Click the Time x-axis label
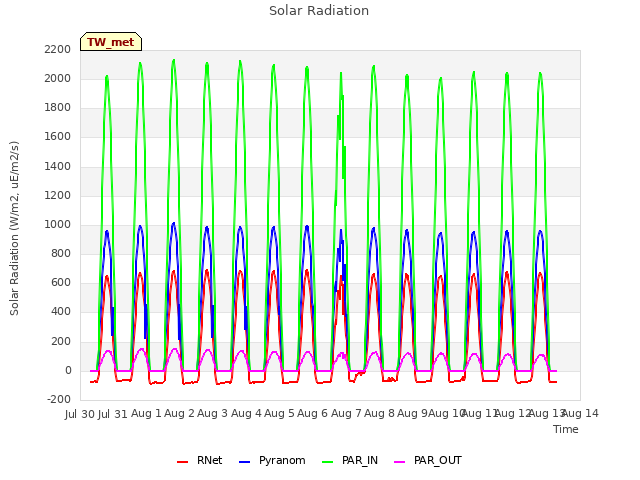This screenshot has height=480, width=640. (566, 429)
